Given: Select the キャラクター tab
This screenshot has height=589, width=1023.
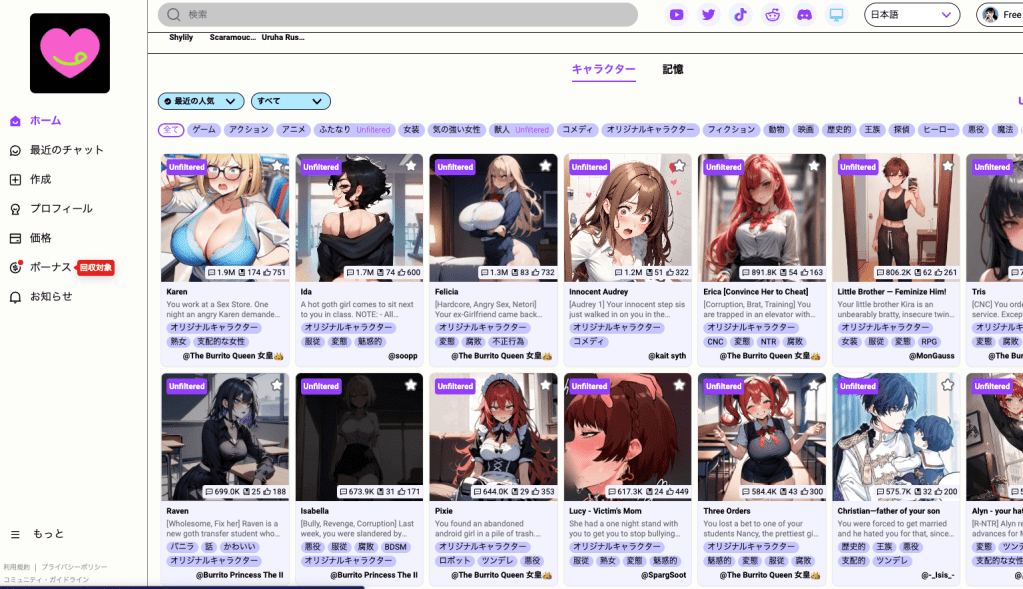Looking at the screenshot, I should (603, 69).
